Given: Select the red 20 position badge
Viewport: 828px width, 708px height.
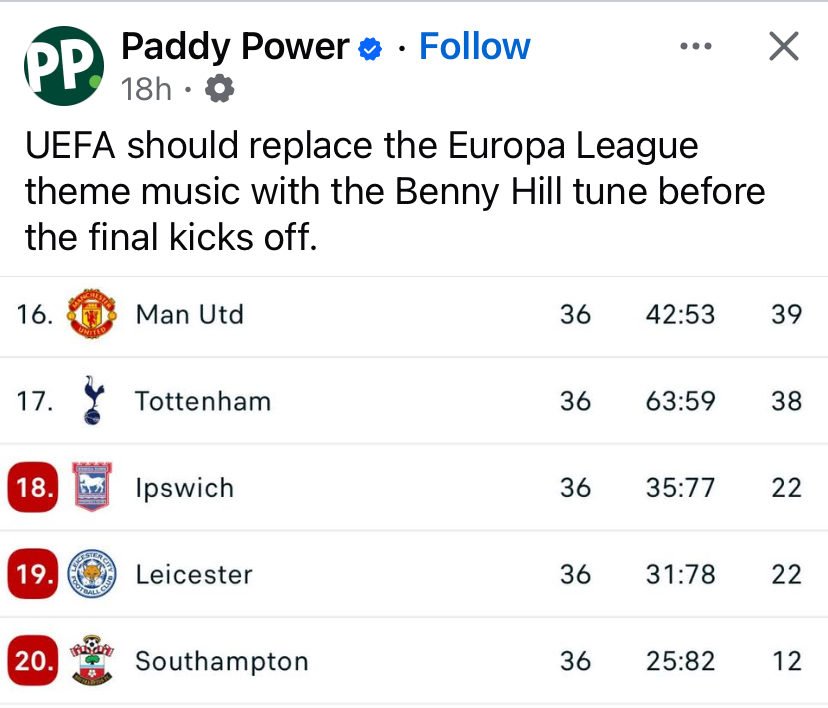Looking at the screenshot, I should tap(33, 661).
